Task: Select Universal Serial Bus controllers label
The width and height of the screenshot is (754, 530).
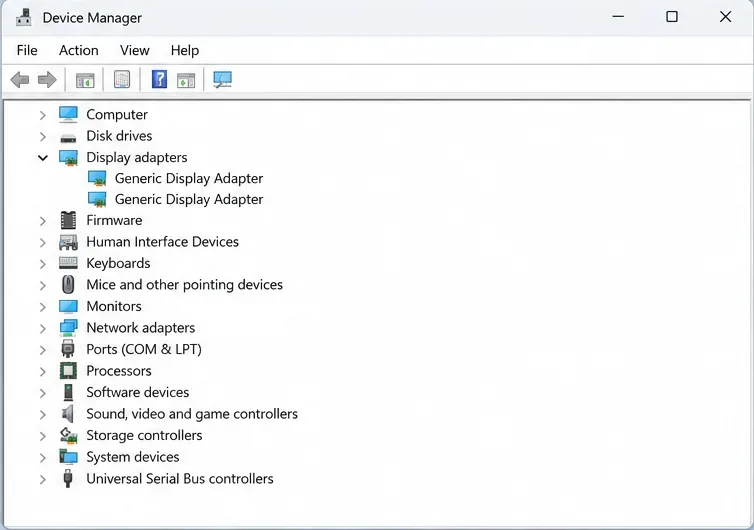Action: tap(180, 479)
